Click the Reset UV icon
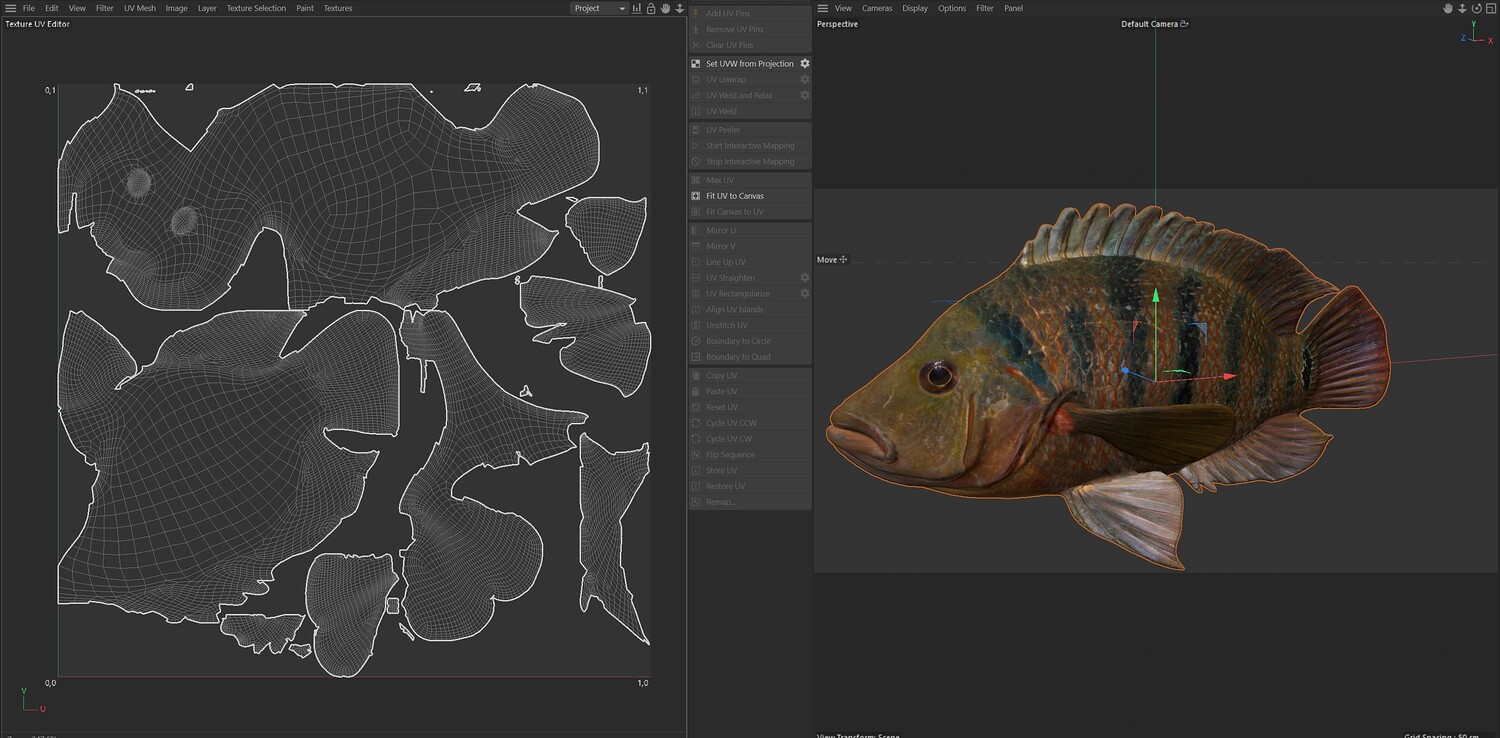Image resolution: width=1500 pixels, height=738 pixels. [696, 407]
